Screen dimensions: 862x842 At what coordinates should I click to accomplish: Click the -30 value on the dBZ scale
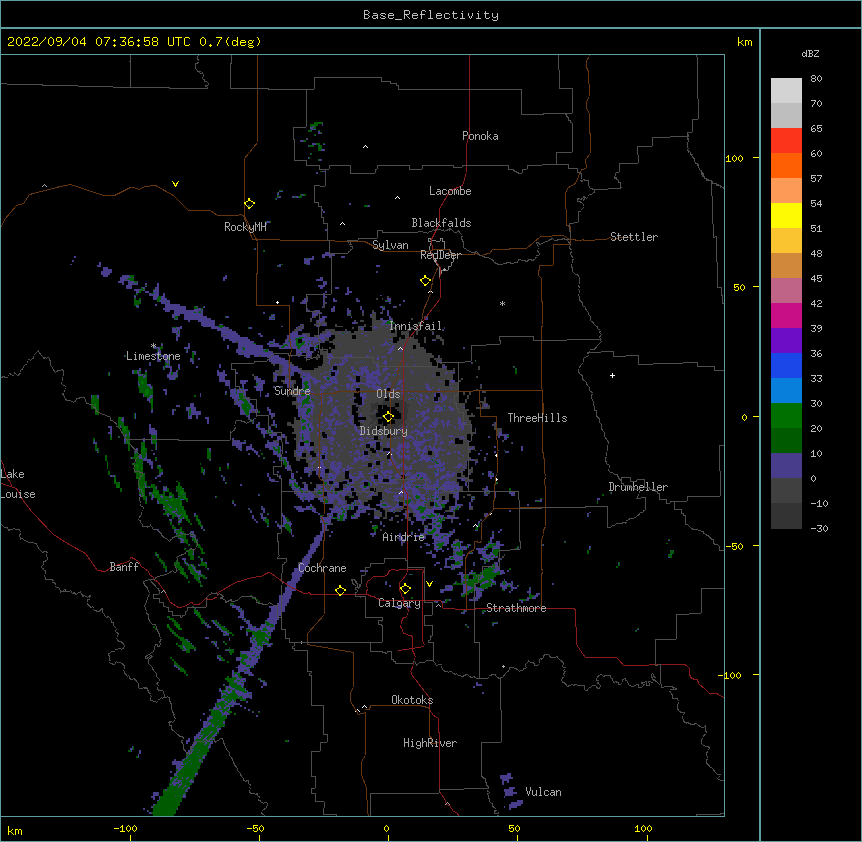pos(819,529)
